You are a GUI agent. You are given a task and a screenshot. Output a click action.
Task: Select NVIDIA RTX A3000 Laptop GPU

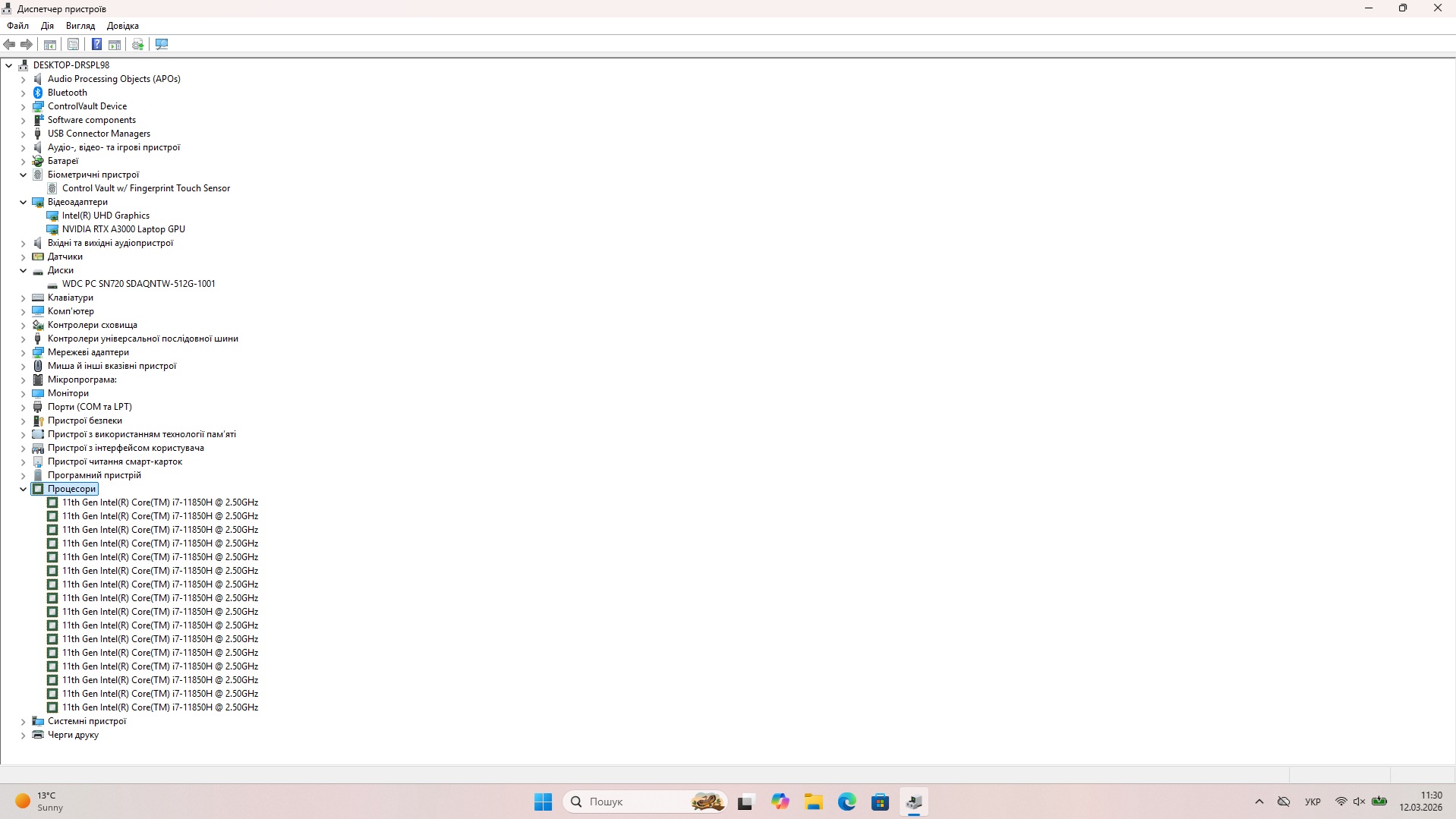(123, 229)
